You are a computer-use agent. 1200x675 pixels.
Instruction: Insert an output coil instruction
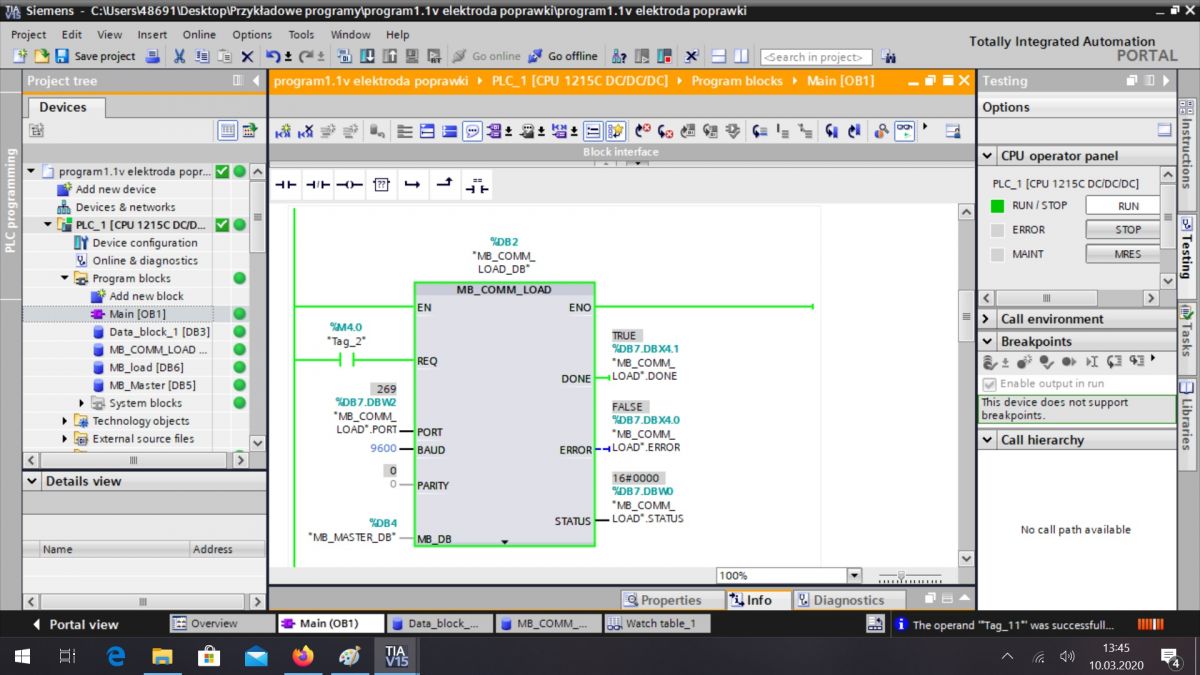349,185
